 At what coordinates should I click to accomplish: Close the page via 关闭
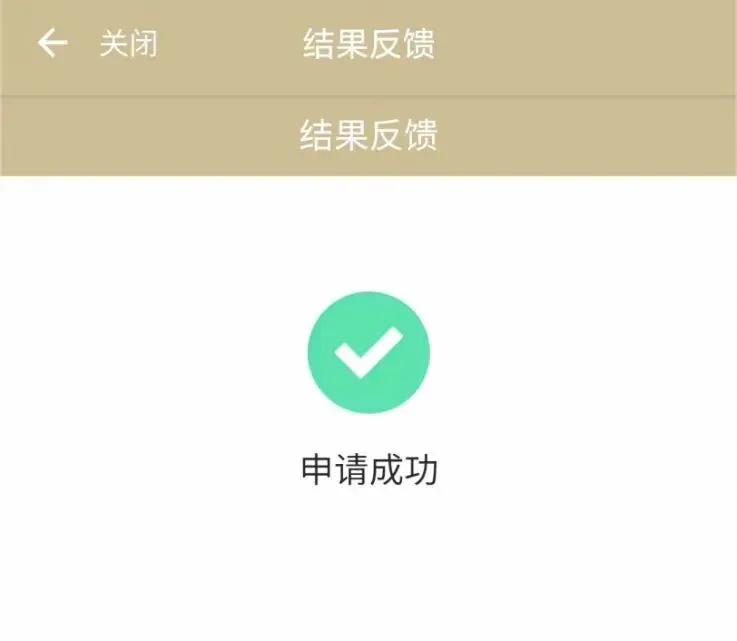[x=128, y=43]
